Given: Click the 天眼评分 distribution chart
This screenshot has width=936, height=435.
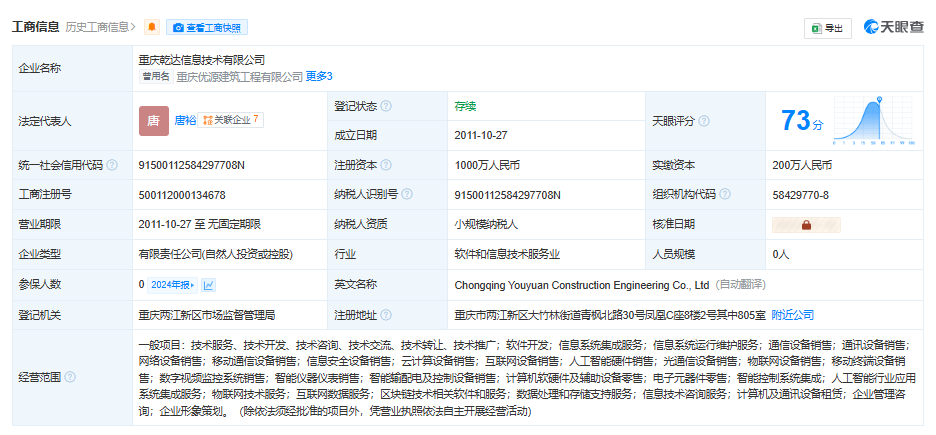Looking at the screenshot, I should click(x=873, y=121).
